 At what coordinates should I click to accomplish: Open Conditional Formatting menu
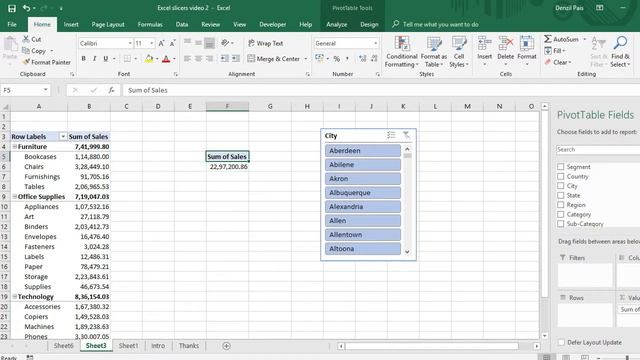click(402, 52)
